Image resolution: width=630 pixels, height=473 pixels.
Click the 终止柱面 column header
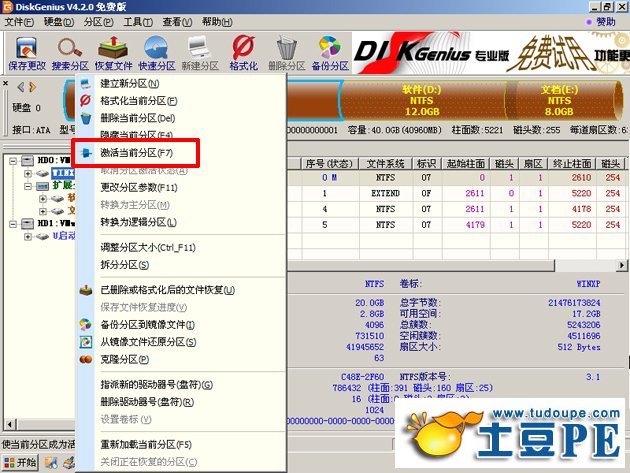[x=572, y=164]
